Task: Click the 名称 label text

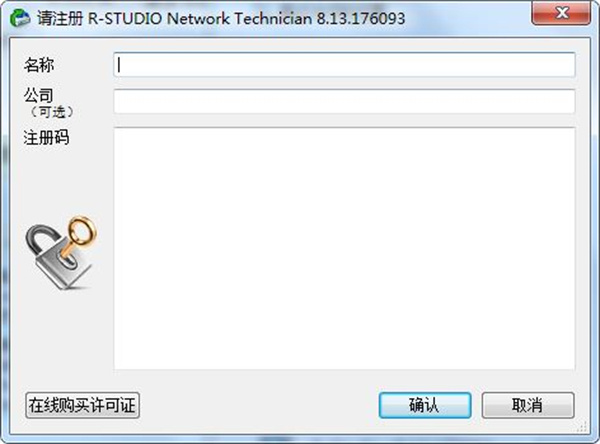Action: coord(39,65)
